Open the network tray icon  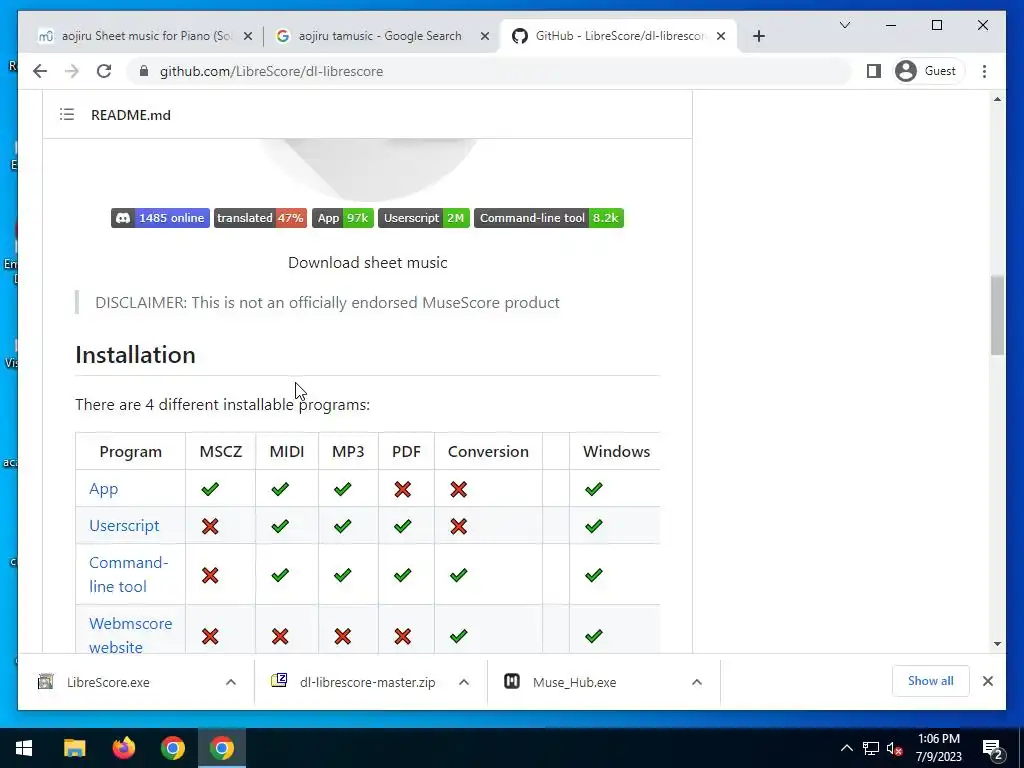click(x=871, y=748)
